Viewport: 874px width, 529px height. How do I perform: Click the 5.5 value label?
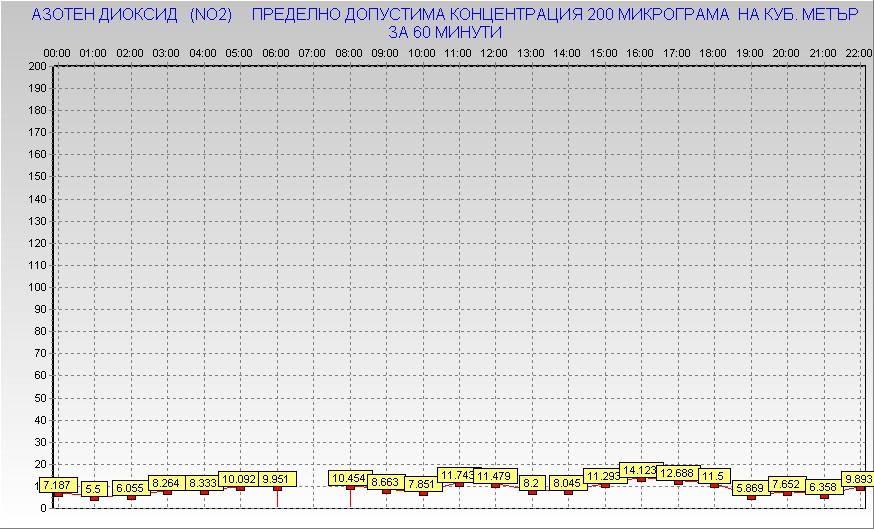click(95, 489)
